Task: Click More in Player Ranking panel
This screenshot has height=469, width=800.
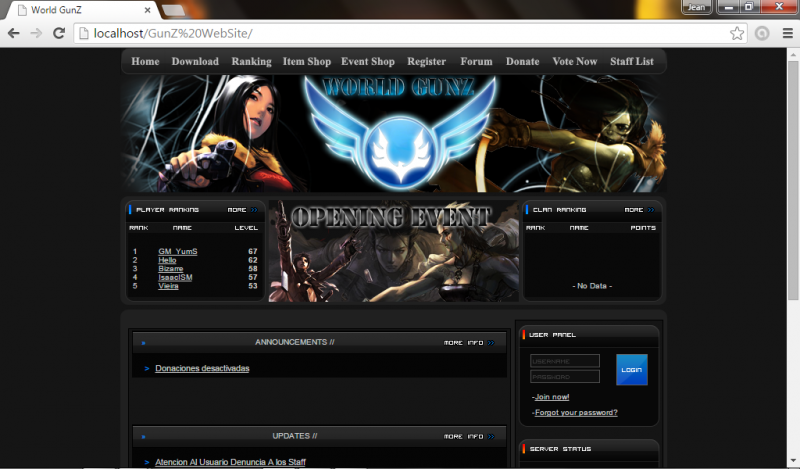Action: 242,210
